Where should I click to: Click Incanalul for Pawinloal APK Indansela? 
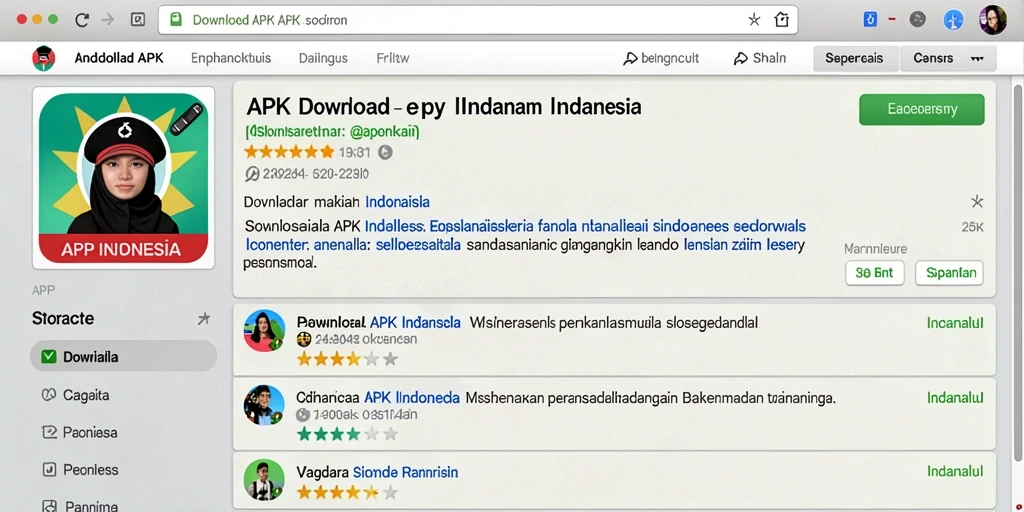point(955,323)
